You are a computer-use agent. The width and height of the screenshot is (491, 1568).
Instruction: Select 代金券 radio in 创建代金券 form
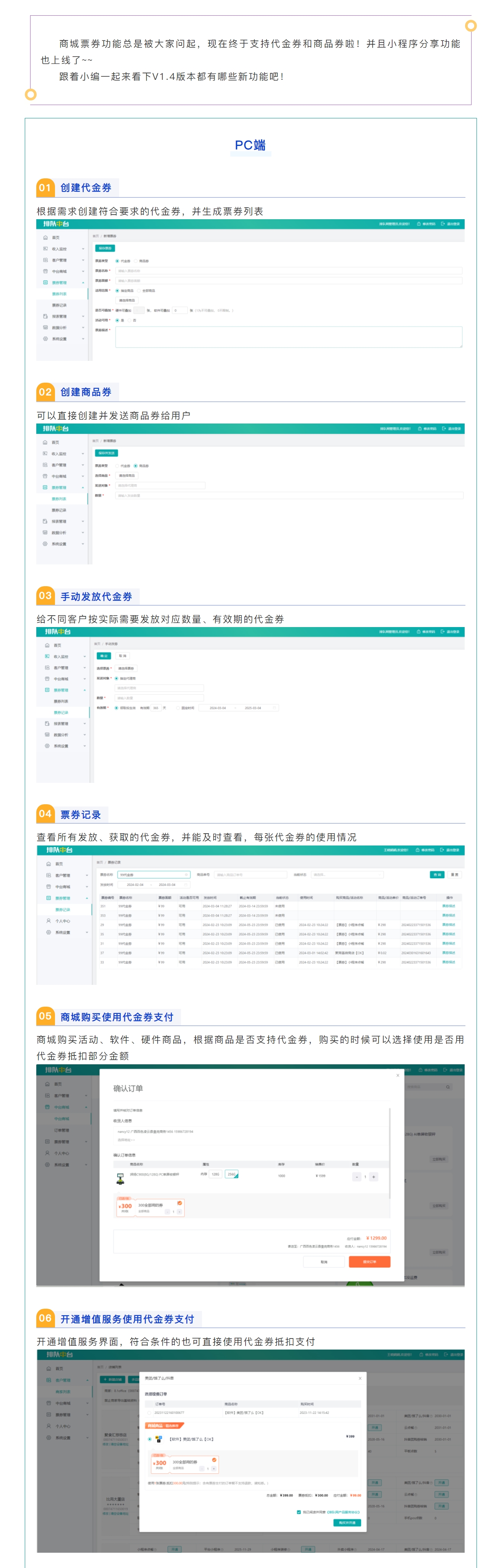point(118,261)
